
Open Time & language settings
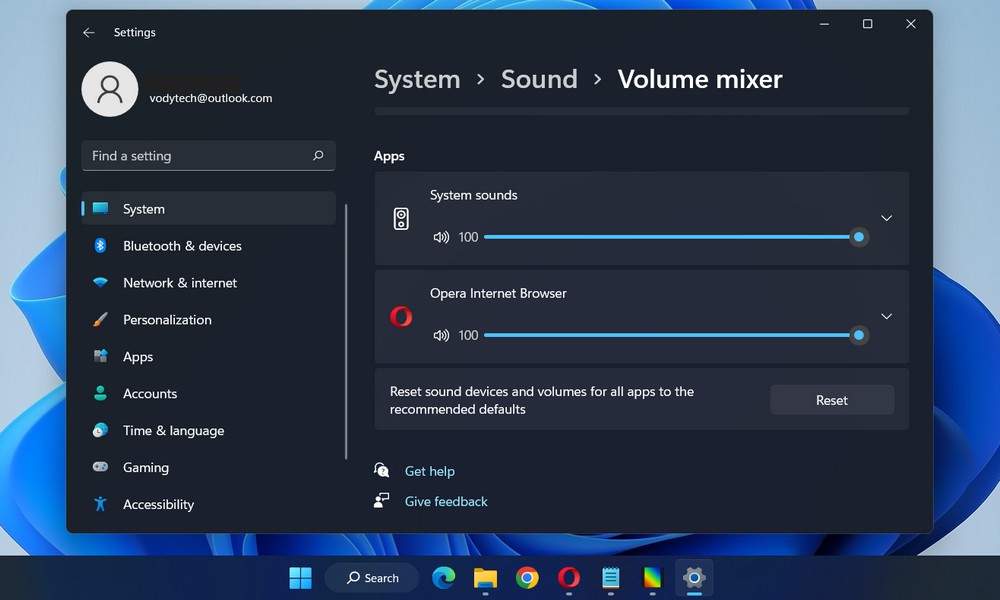[209, 430]
